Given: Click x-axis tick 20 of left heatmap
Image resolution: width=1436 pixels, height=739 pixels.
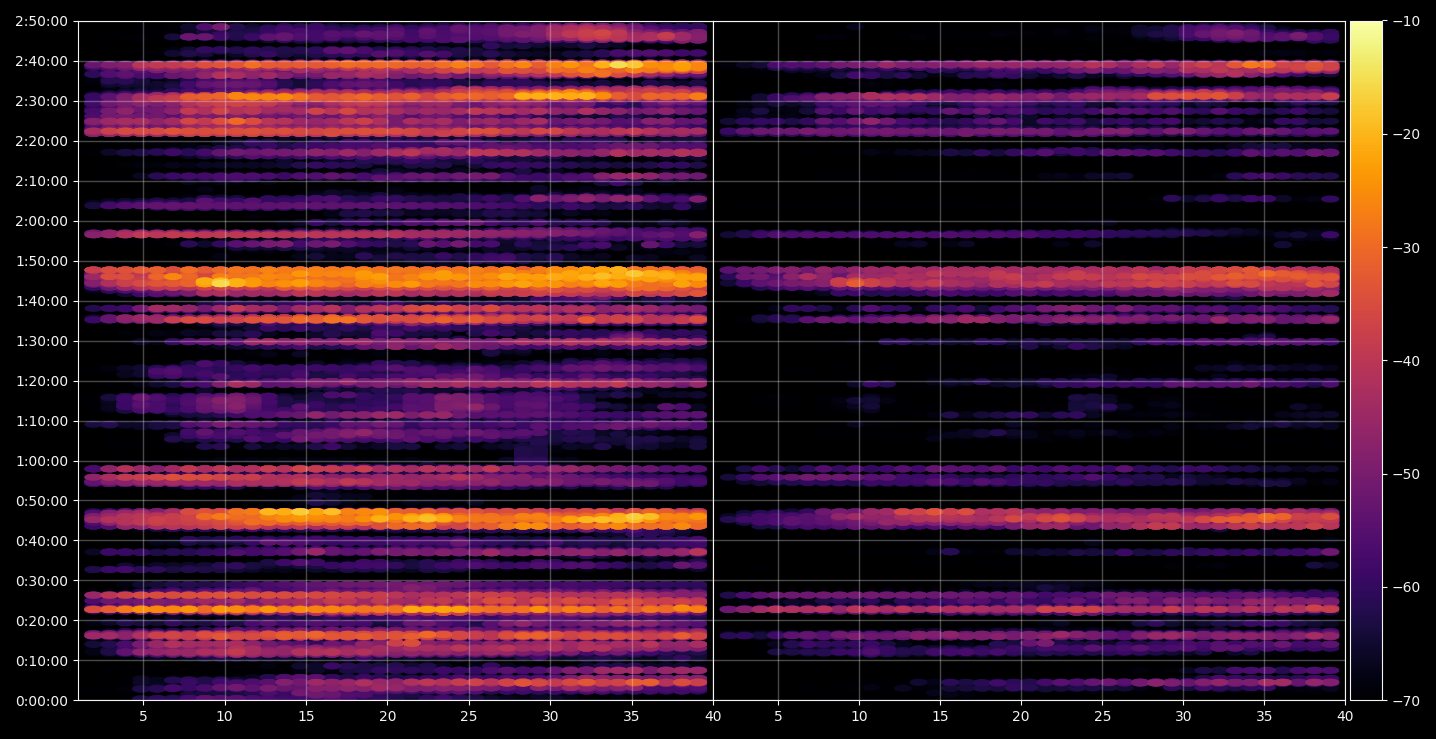Looking at the screenshot, I should pyautogui.click(x=387, y=716).
